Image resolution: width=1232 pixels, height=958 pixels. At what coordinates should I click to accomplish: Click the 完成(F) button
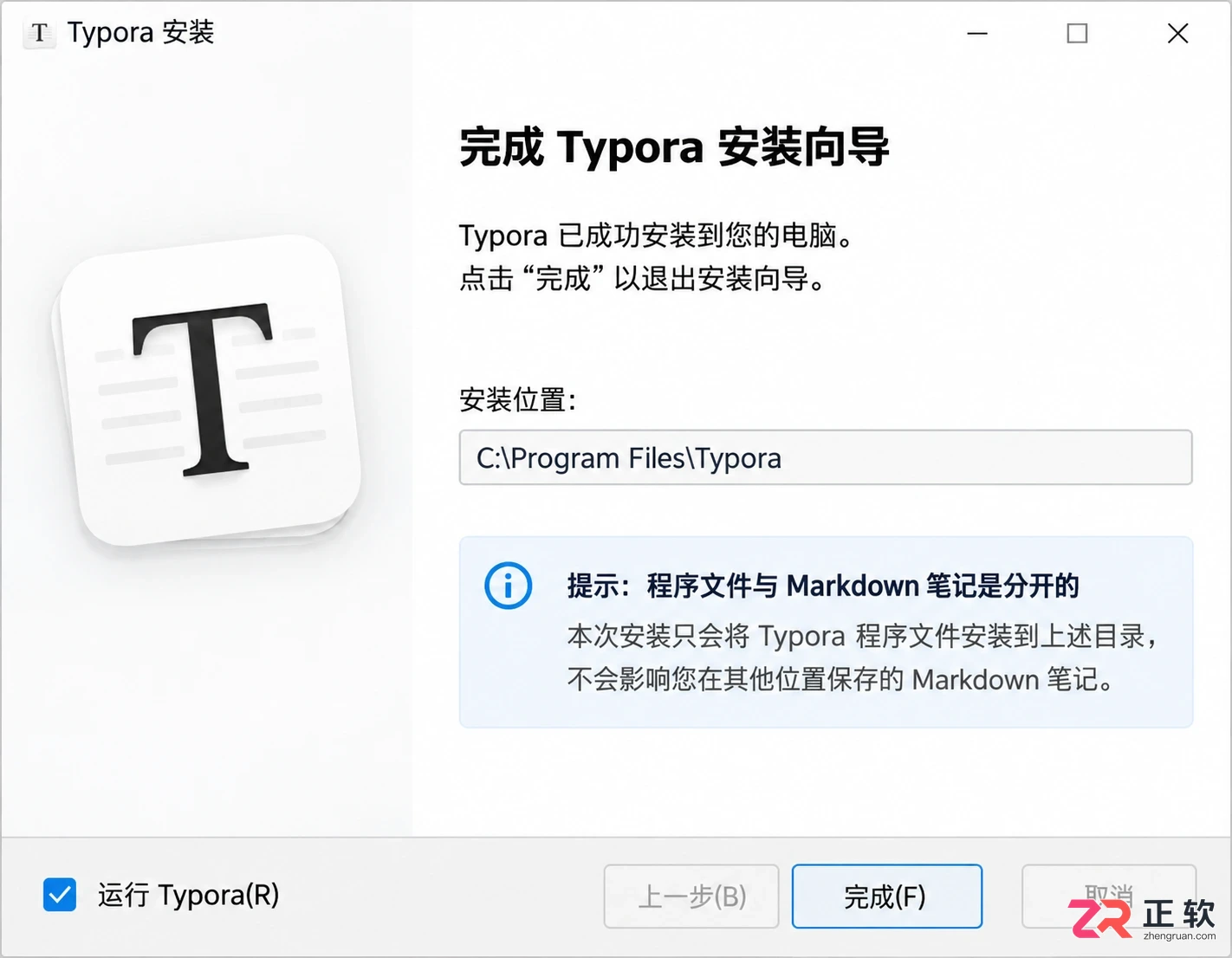click(887, 897)
